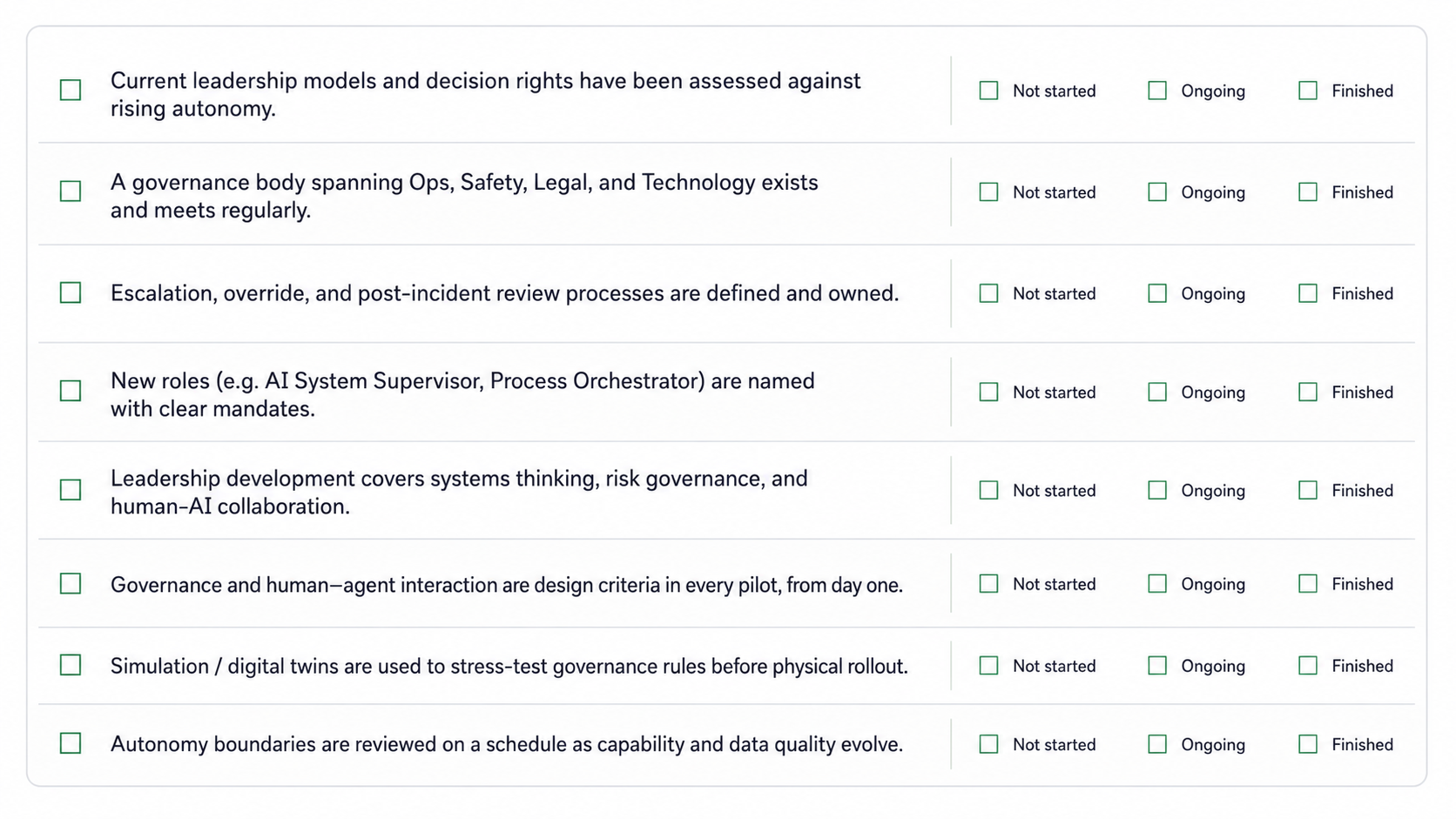Tick Not started for autonomy boundaries review
1456x819 pixels.
[x=988, y=744]
